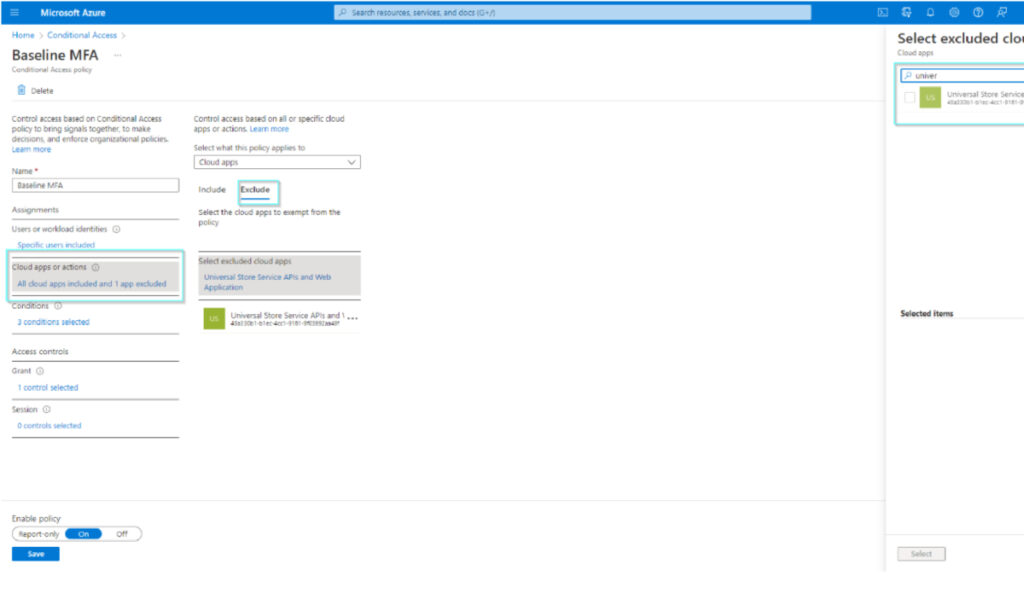1024x599 pixels.
Task: Open the Settings gear in top bar
Action: pos(955,12)
